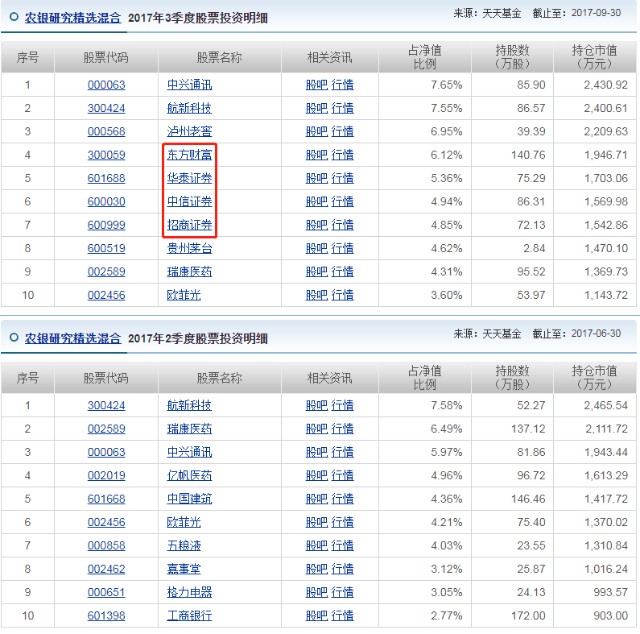Open 农银研究精选混合 link in Q2 header
Screen dimensions: 640x634
point(73,338)
